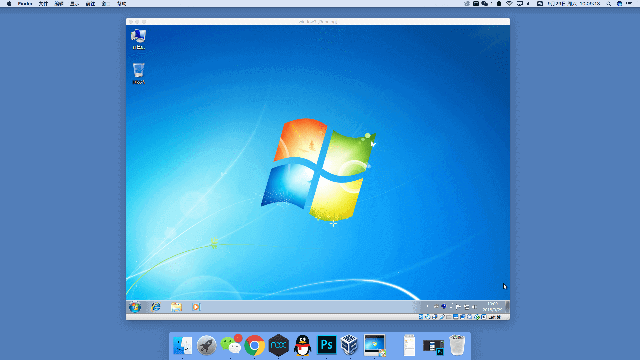Open WeChat from the Dock
The width and height of the screenshot is (640, 360).
(x=231, y=345)
